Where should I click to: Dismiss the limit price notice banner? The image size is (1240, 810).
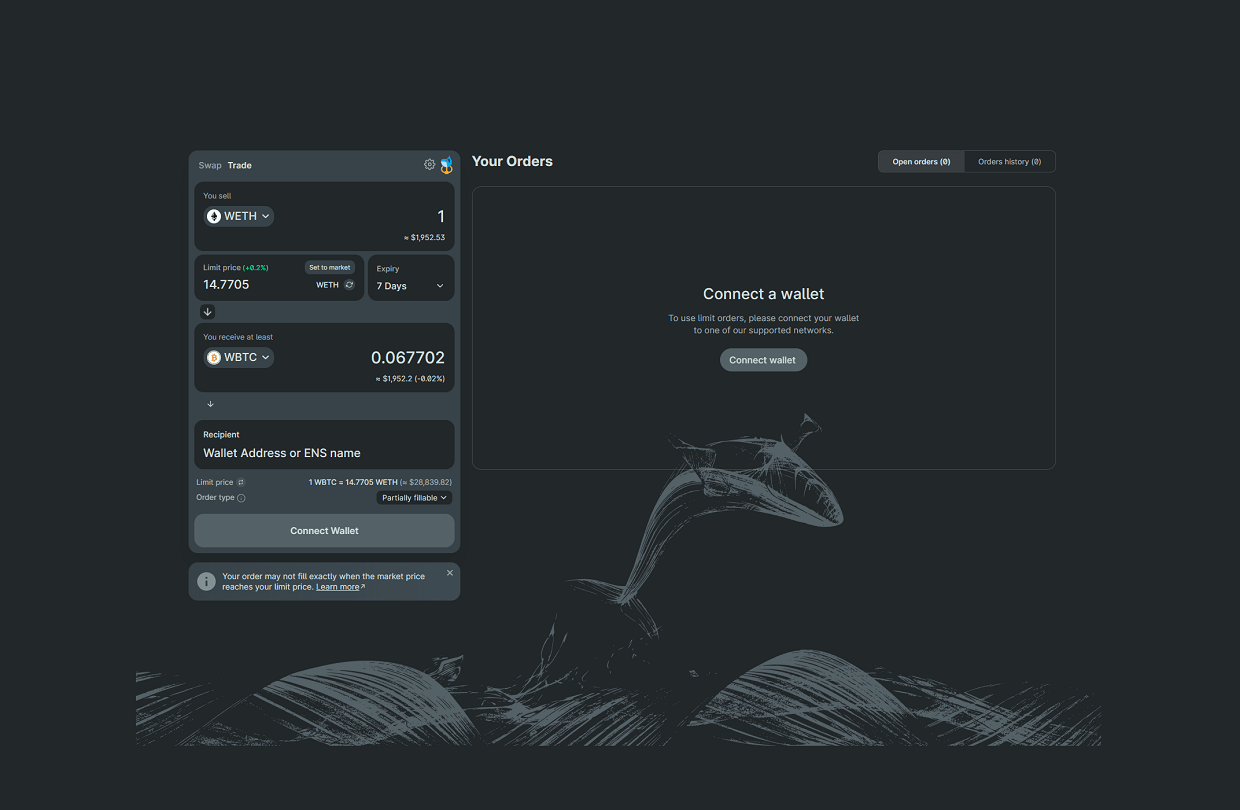pos(450,573)
